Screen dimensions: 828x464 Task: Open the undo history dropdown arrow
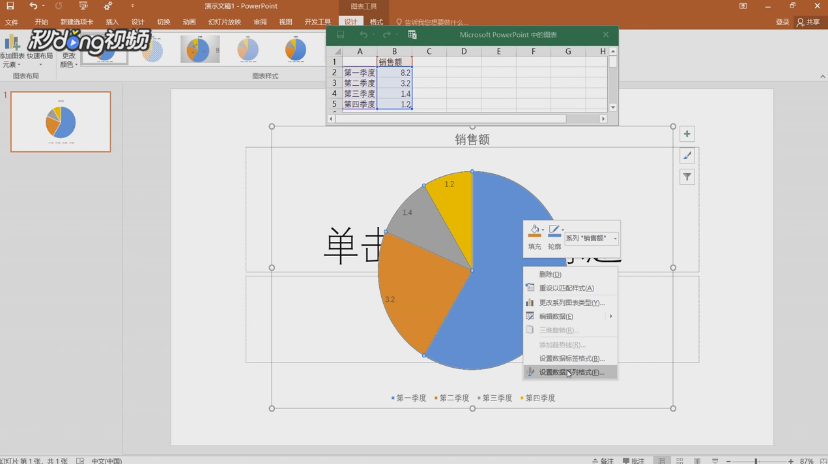43,6
